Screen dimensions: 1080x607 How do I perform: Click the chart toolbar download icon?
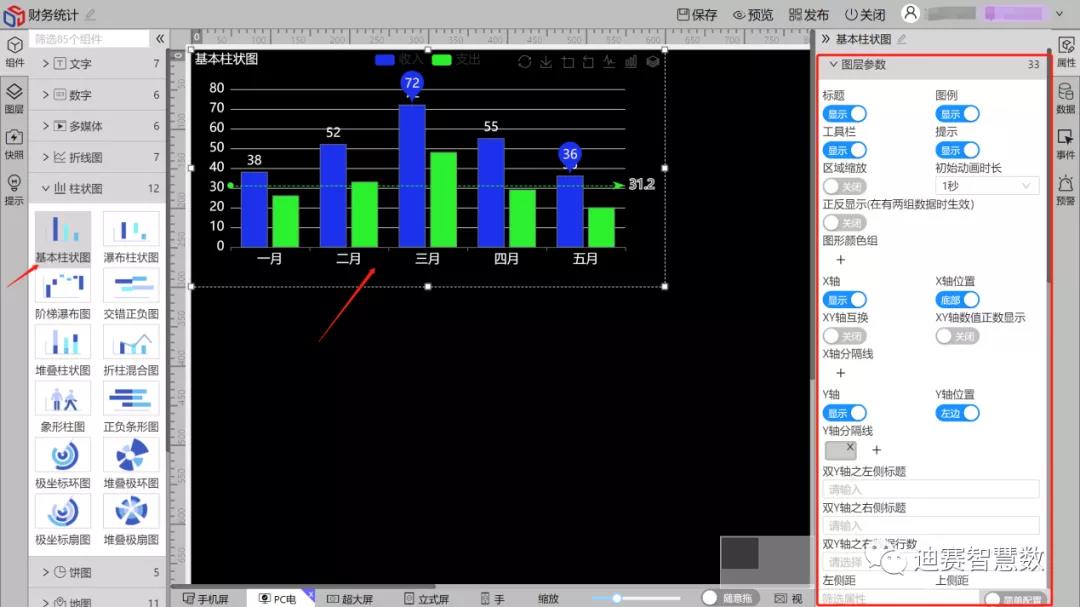coord(546,62)
